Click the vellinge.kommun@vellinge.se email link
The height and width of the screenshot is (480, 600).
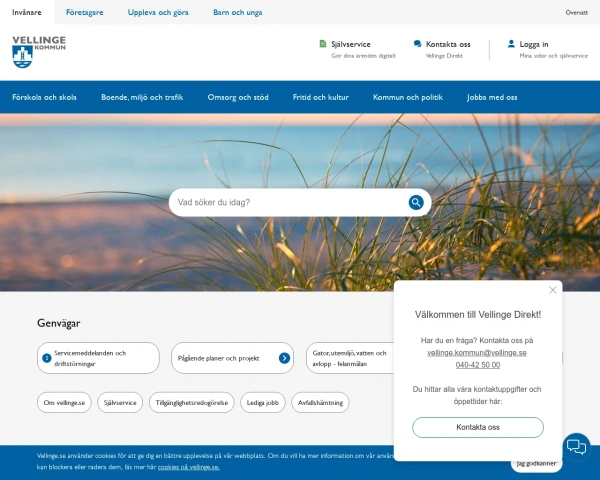pos(477,353)
